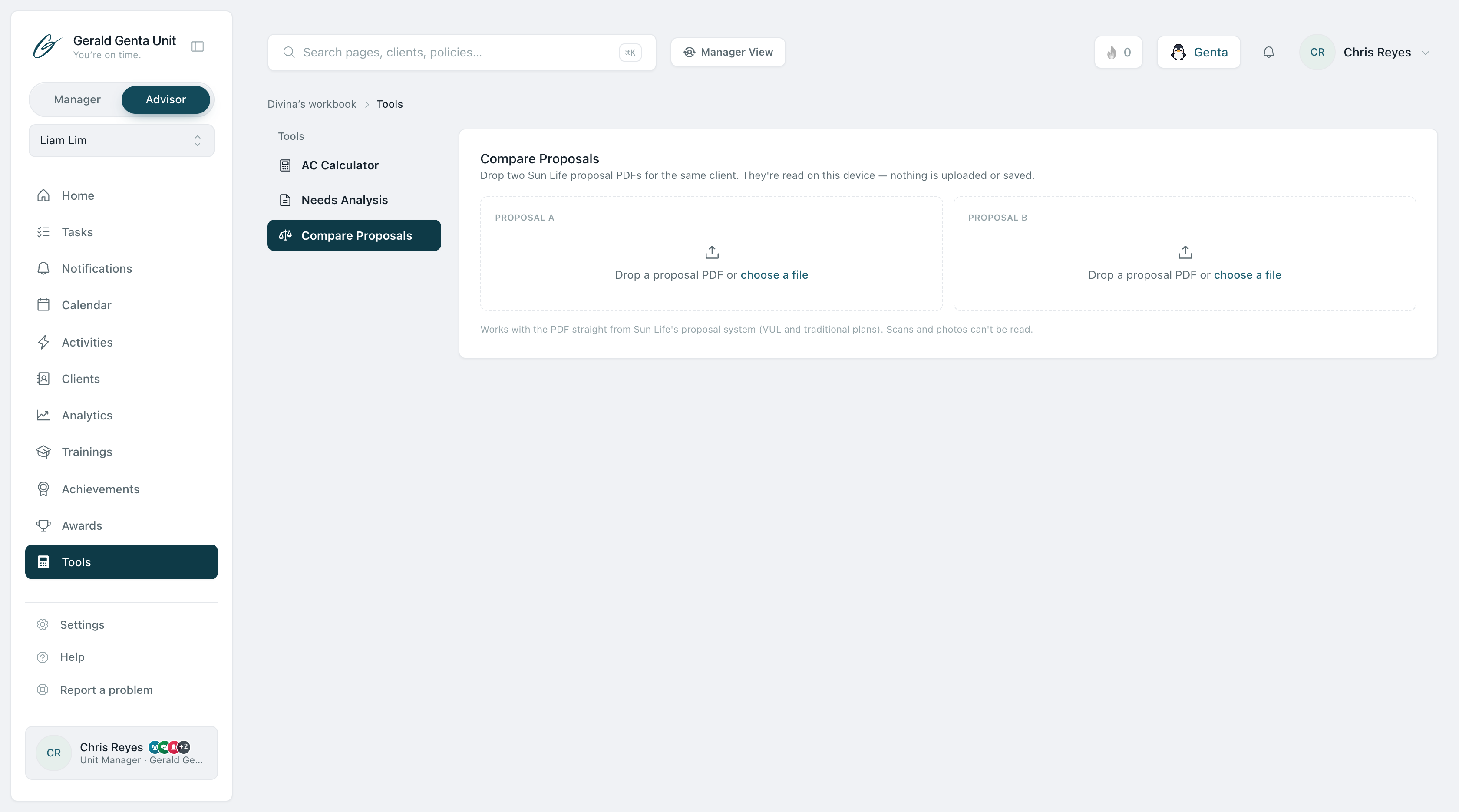This screenshot has height=812, width=1459.
Task: Switch to Advisor role
Action: click(x=165, y=100)
